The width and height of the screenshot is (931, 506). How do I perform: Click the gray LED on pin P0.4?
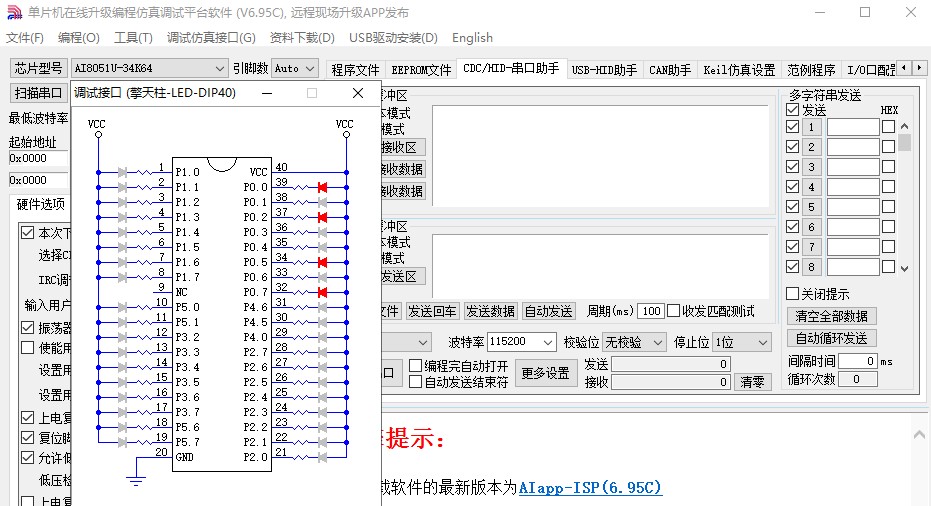pyautogui.click(x=322, y=247)
